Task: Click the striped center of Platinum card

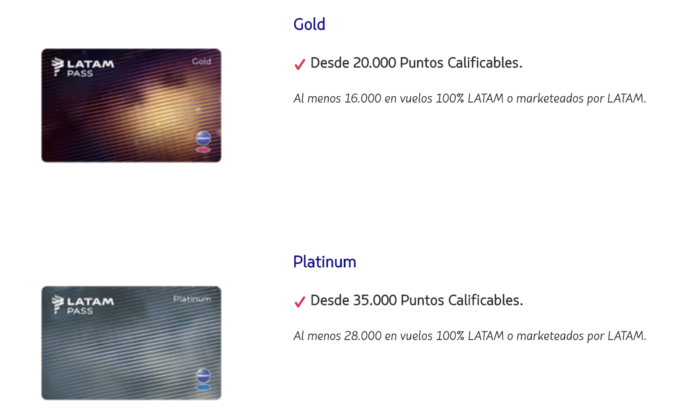Action: (131, 343)
